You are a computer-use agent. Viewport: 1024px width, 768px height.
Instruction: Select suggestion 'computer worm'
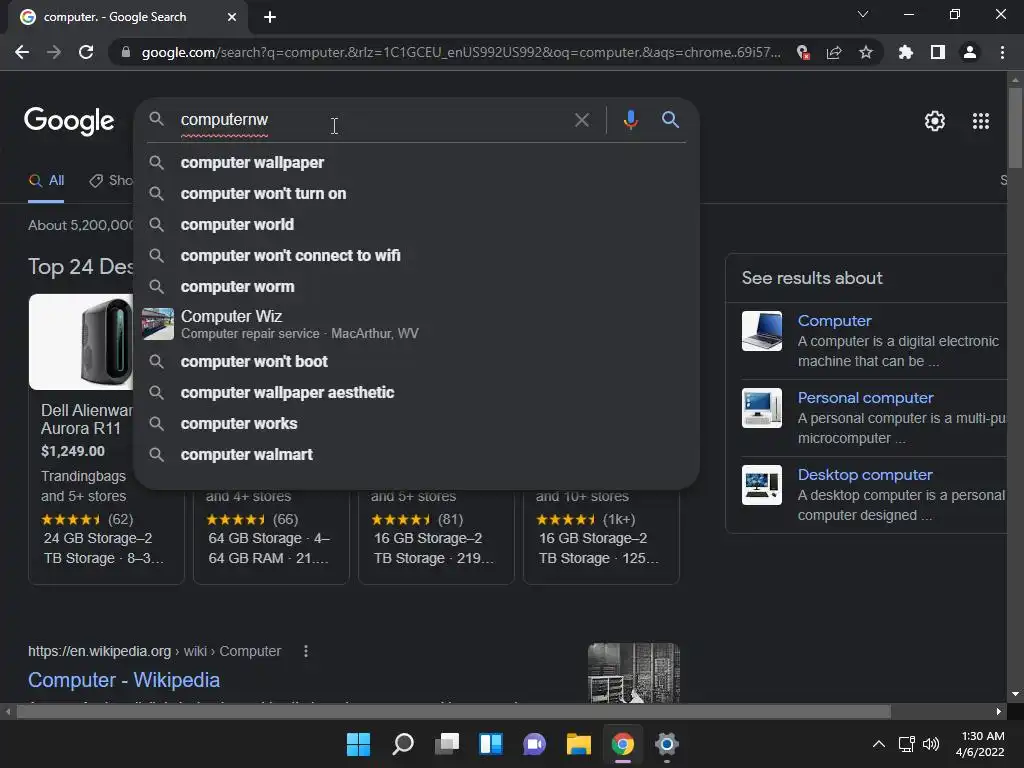[x=416, y=287]
